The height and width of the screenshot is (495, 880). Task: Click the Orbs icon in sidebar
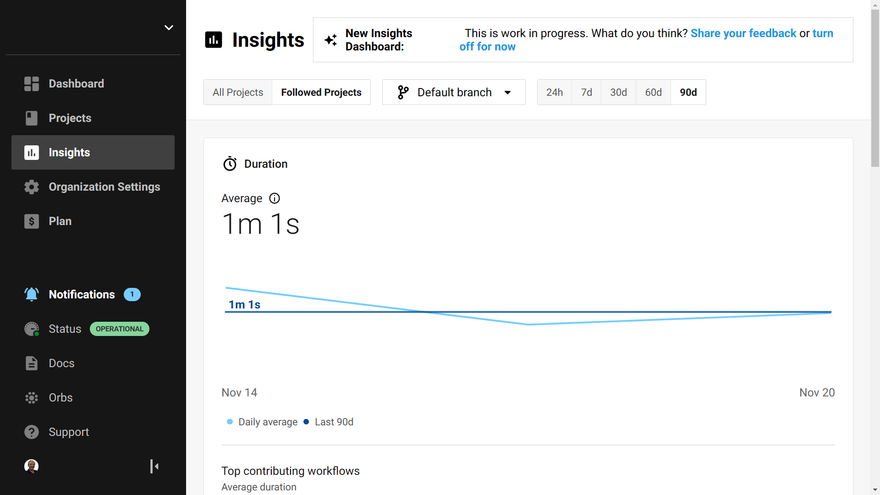coord(31,398)
